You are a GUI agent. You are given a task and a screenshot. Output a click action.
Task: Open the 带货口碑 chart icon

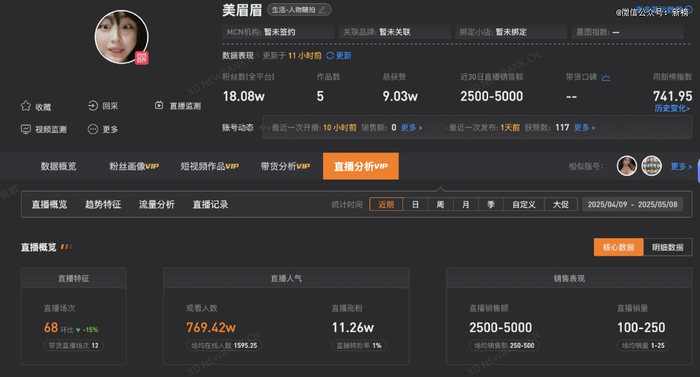coord(605,77)
